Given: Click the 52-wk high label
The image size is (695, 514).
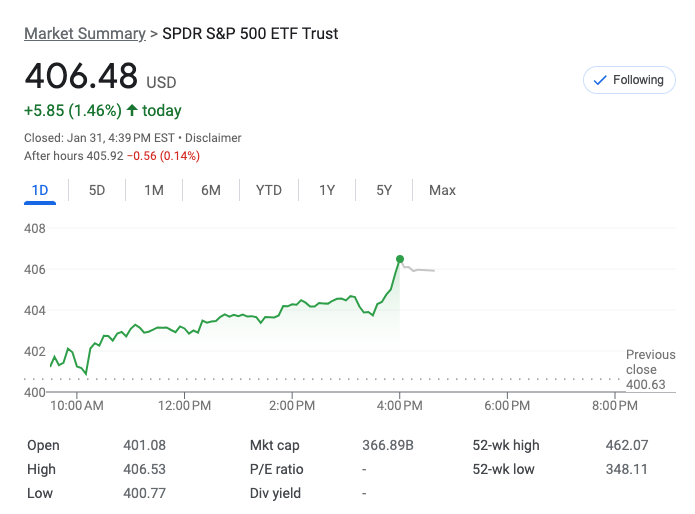Looking at the screenshot, I should click(x=506, y=446).
